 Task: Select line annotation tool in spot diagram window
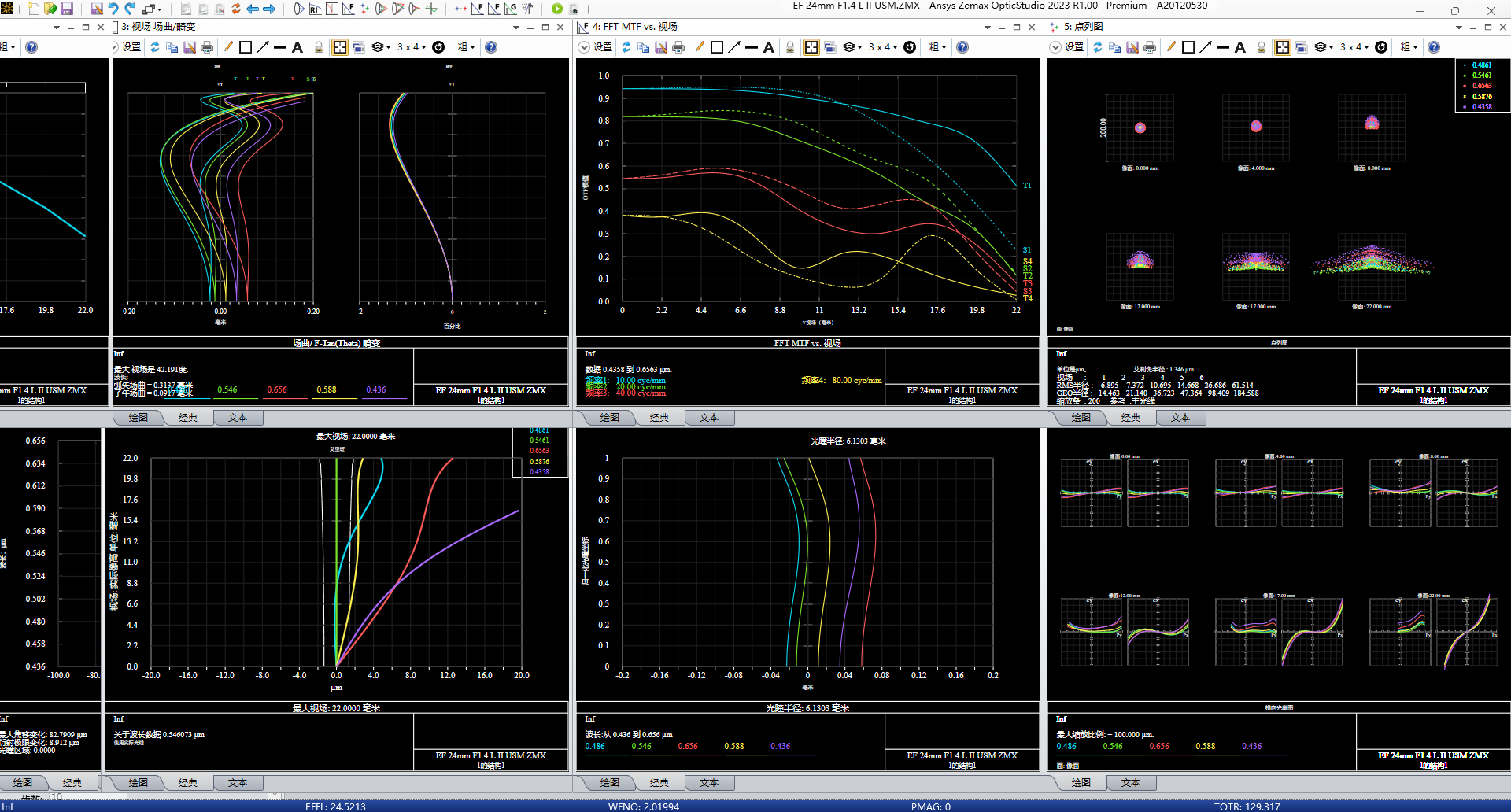[1223, 47]
